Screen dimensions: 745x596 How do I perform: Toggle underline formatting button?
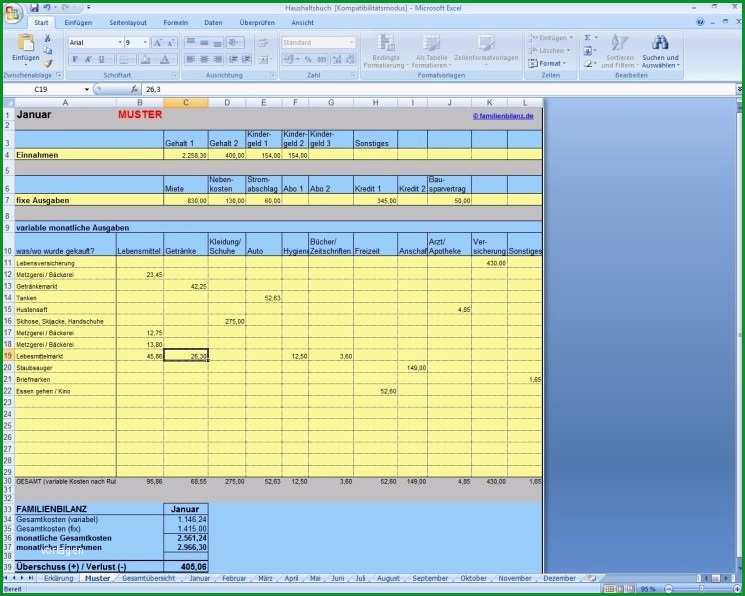[x=101, y=59]
